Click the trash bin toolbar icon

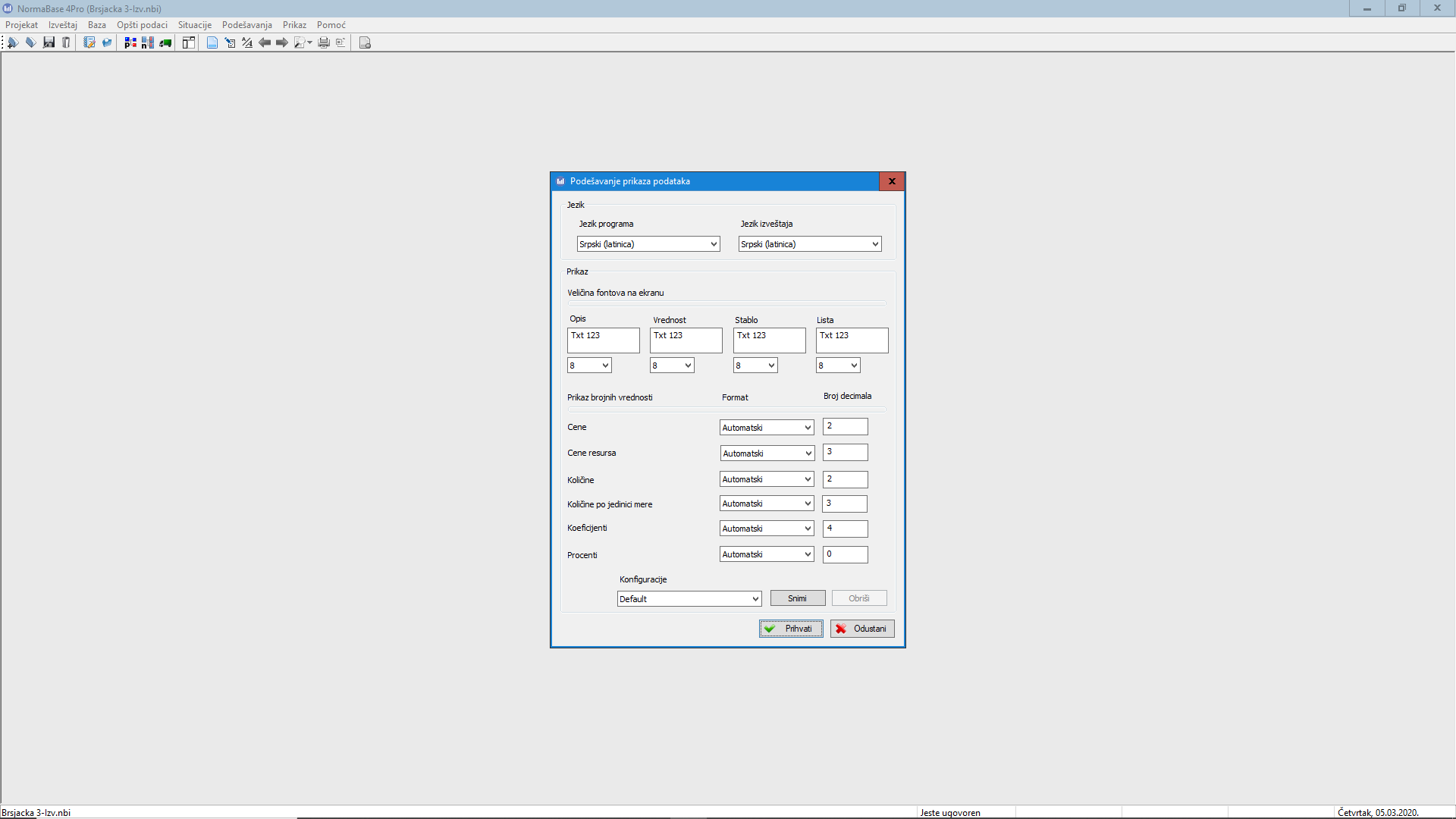click(x=66, y=42)
